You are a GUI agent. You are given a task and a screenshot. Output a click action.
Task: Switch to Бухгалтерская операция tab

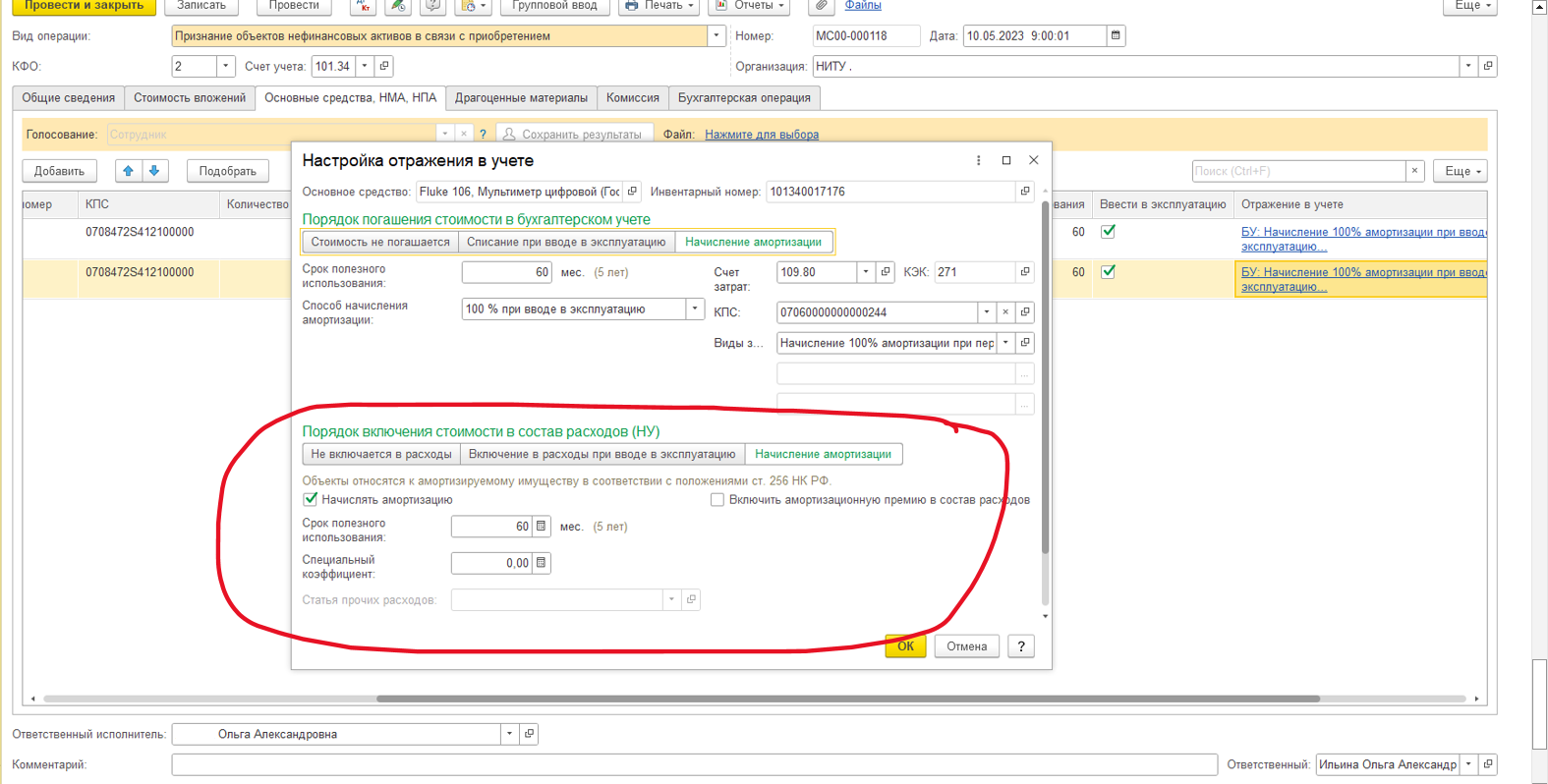click(x=744, y=98)
